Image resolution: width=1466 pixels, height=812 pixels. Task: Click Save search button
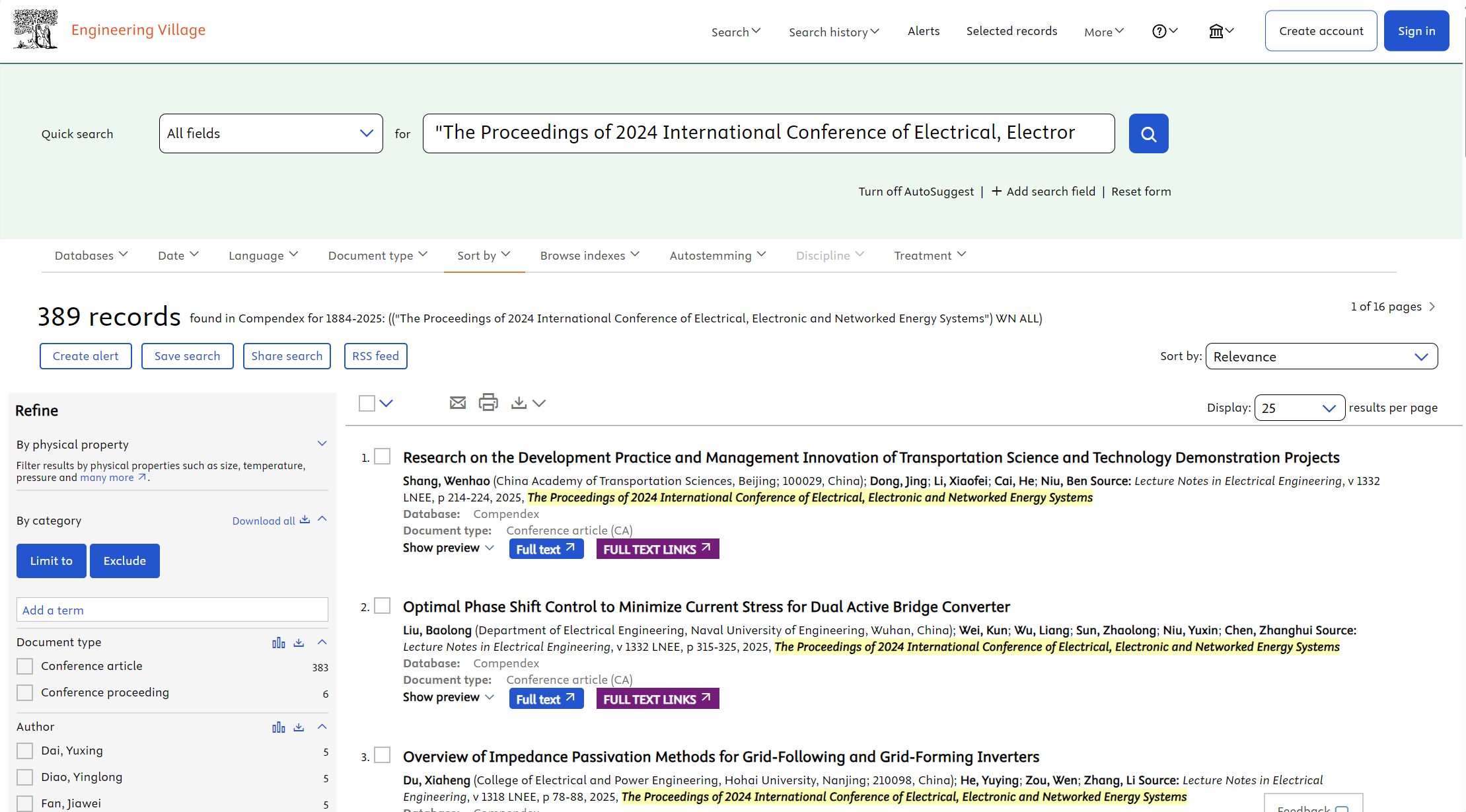click(x=188, y=356)
